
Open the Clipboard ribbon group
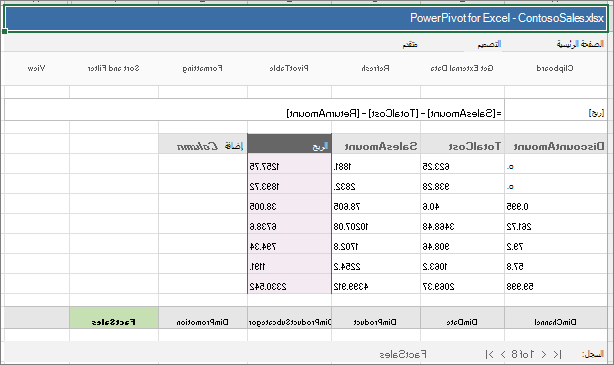tap(554, 68)
